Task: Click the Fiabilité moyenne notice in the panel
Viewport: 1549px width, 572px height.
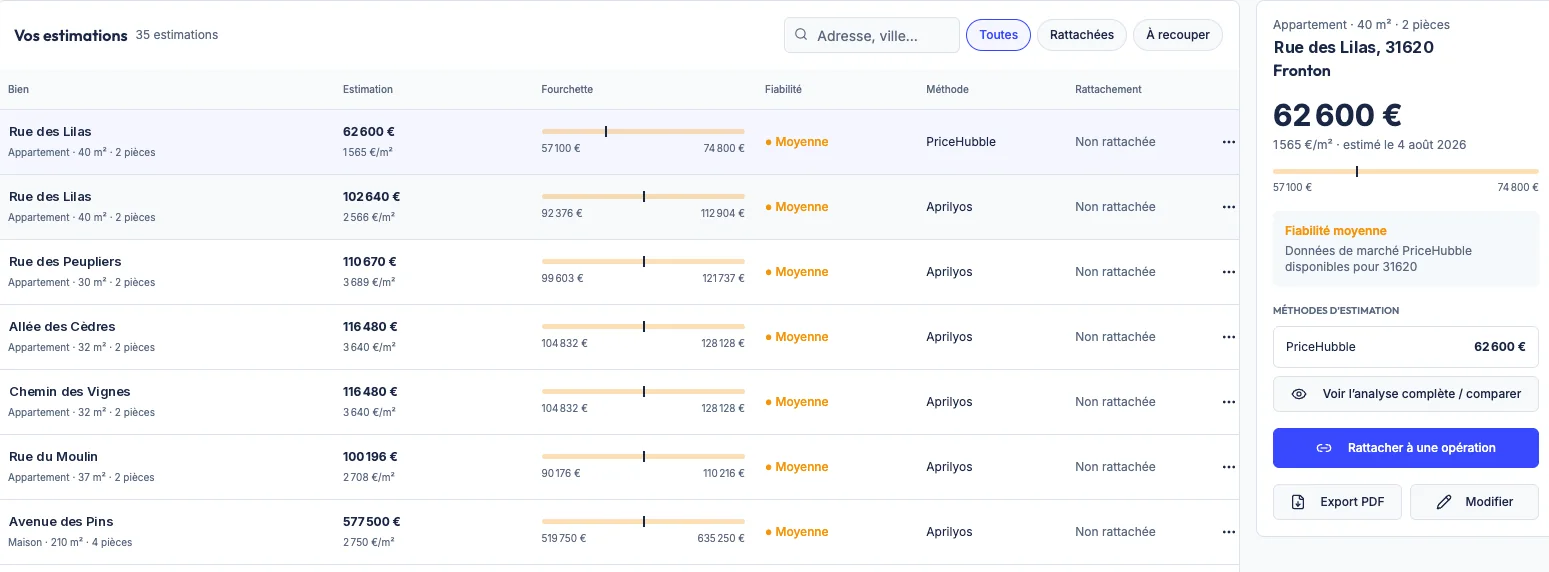Action: tap(1405, 249)
